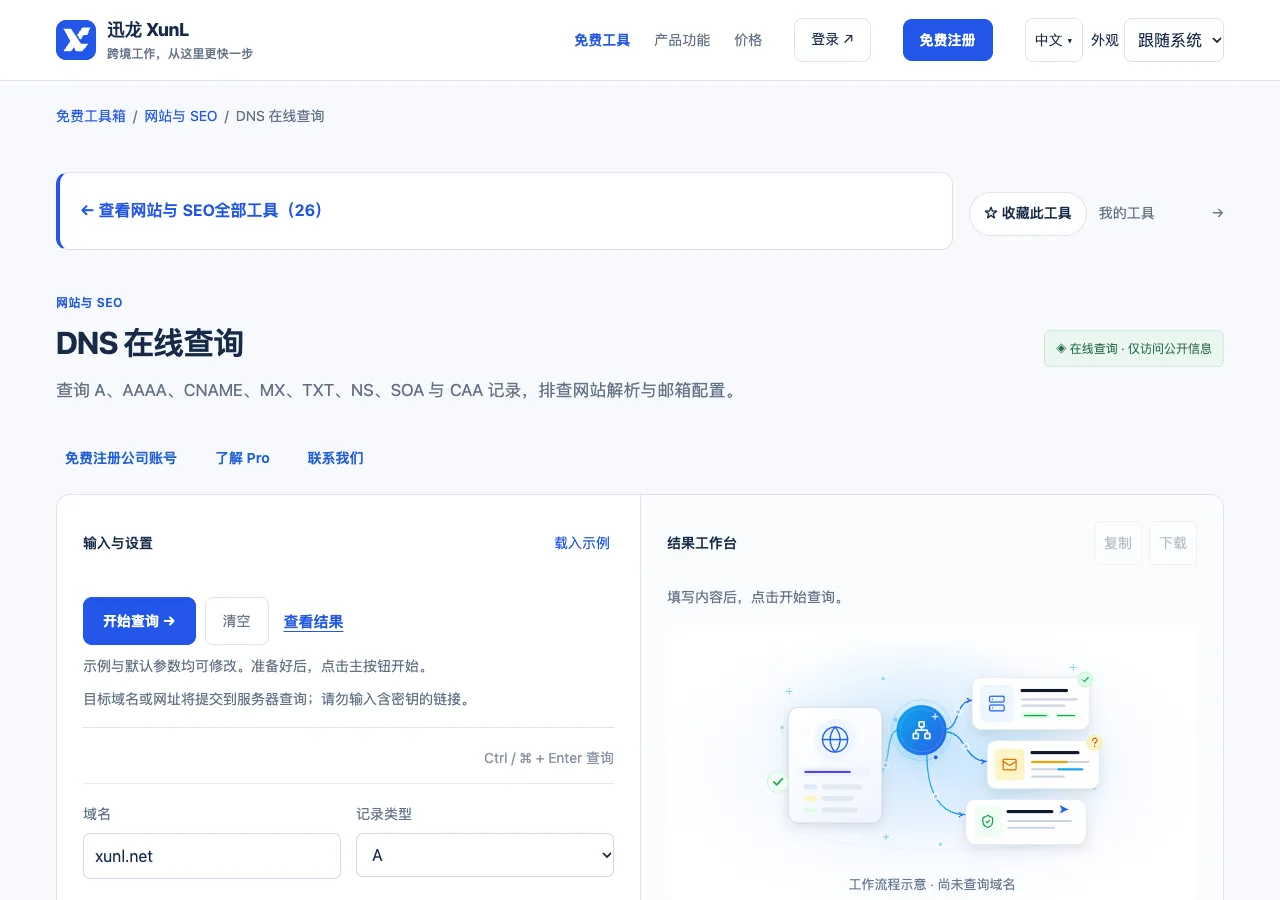This screenshot has width=1280, height=900.
Task: Click the shield record icon in illustration
Action: tap(988, 822)
